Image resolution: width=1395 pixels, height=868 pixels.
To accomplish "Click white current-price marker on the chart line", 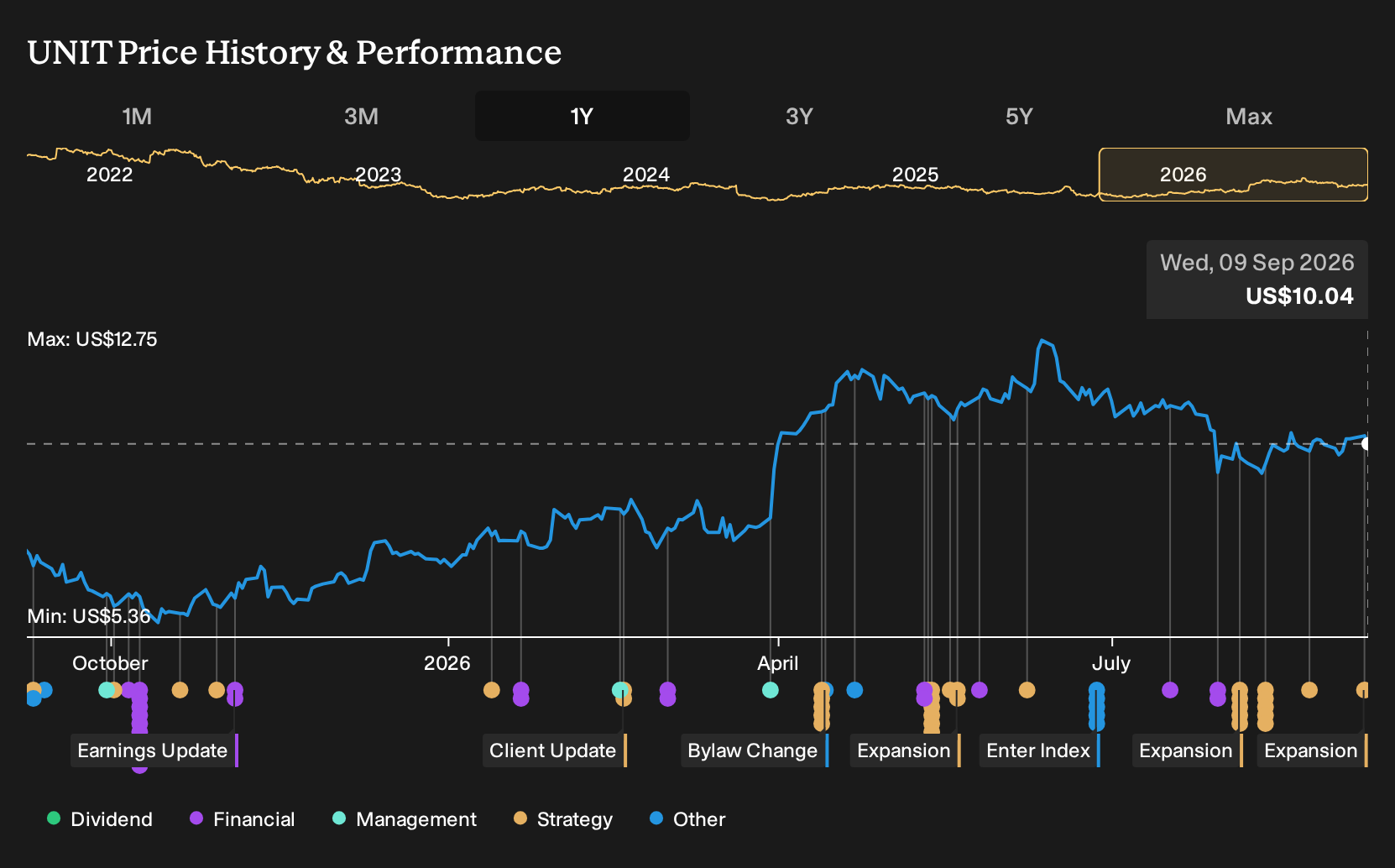I will (x=1366, y=443).
